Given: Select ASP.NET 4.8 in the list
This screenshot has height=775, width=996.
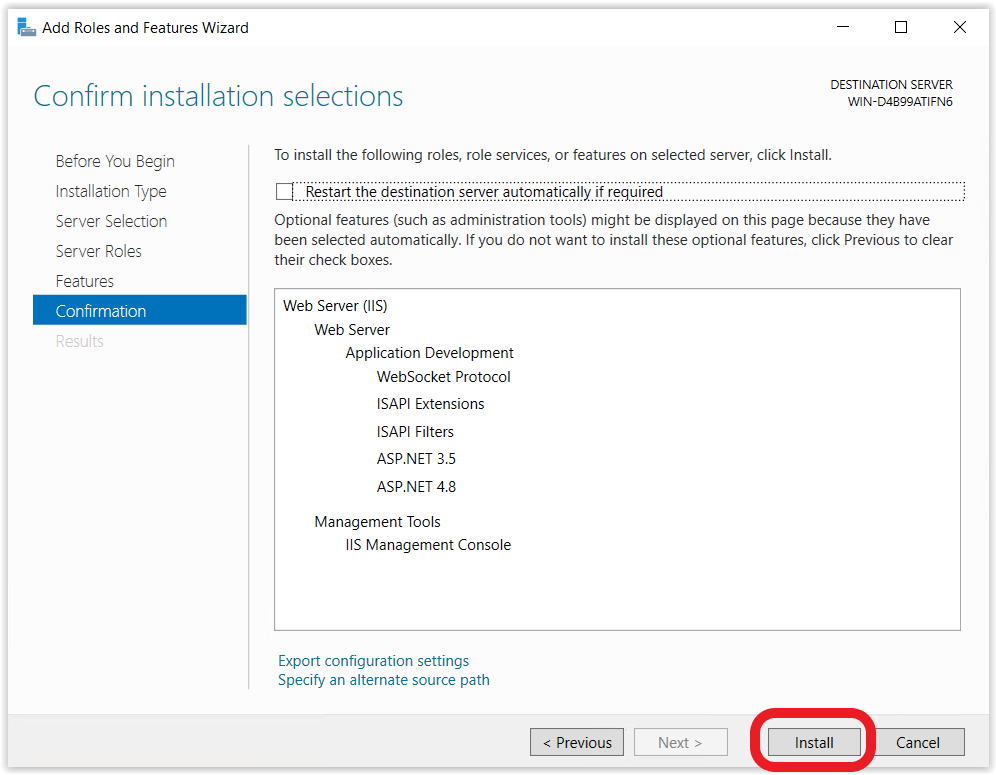Looking at the screenshot, I should 416,487.
